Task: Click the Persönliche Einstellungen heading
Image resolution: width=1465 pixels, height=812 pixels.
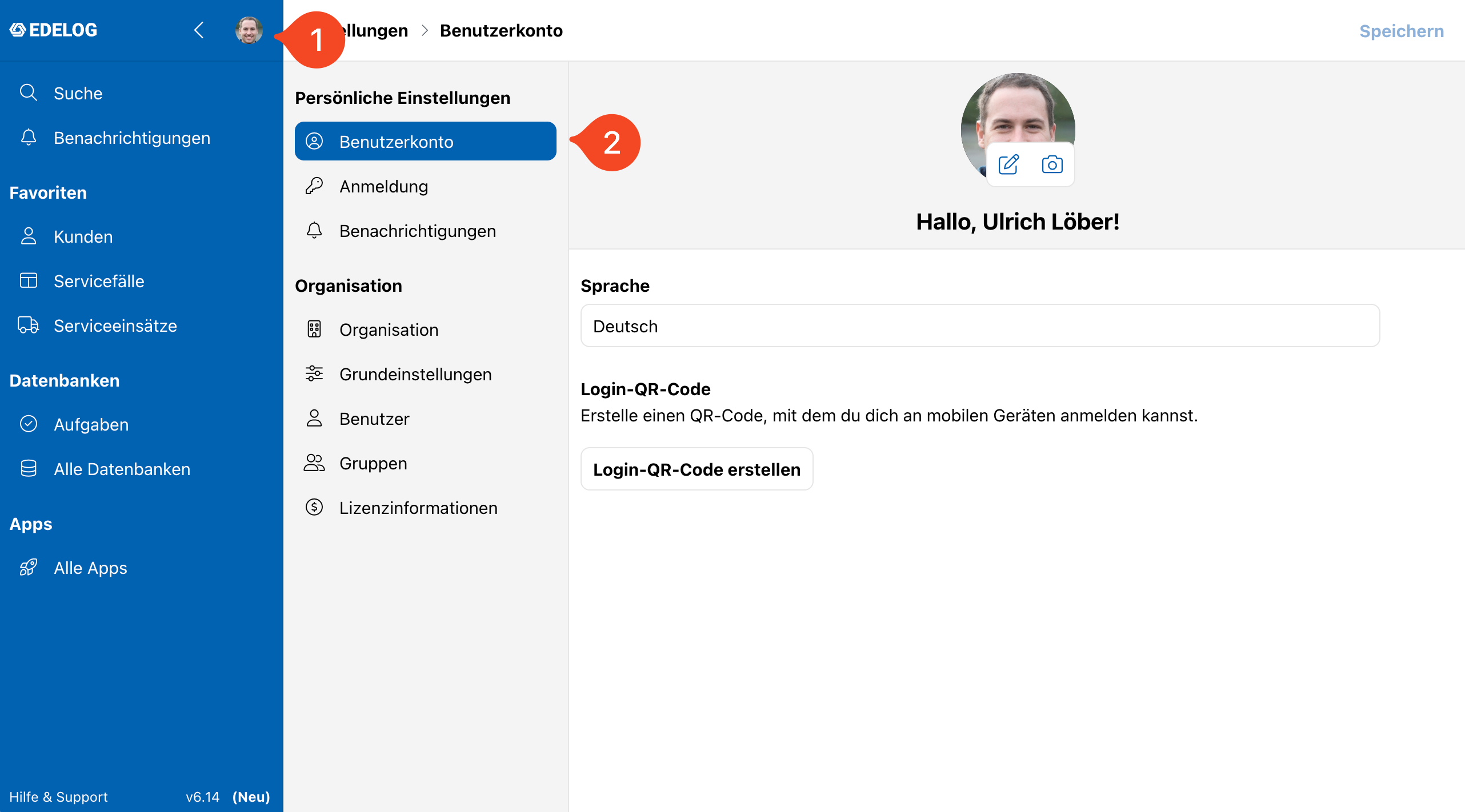Action: click(403, 98)
